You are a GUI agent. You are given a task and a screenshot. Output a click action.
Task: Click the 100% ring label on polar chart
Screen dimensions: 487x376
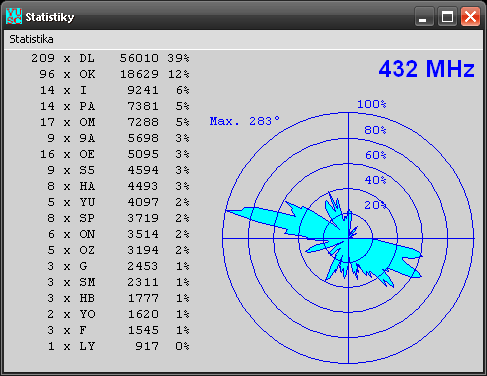click(x=372, y=104)
